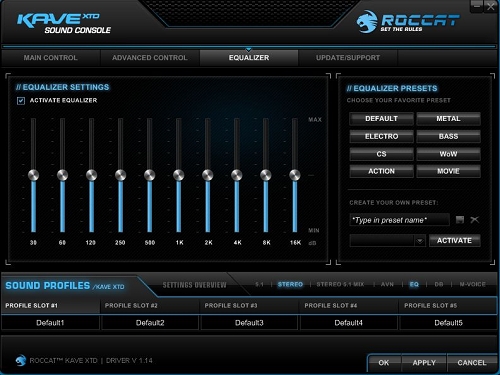Go to the Update/Support tab
Image resolution: width=500 pixels, height=375 pixels.
[348, 58]
